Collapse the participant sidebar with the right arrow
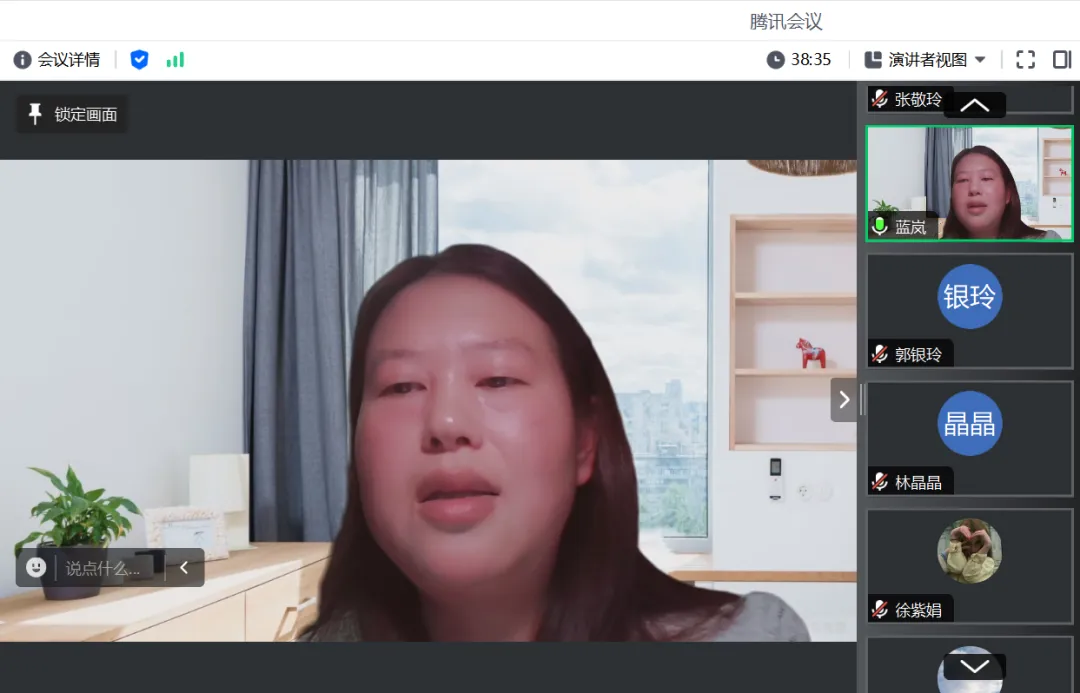The image size is (1080, 693). (844, 400)
